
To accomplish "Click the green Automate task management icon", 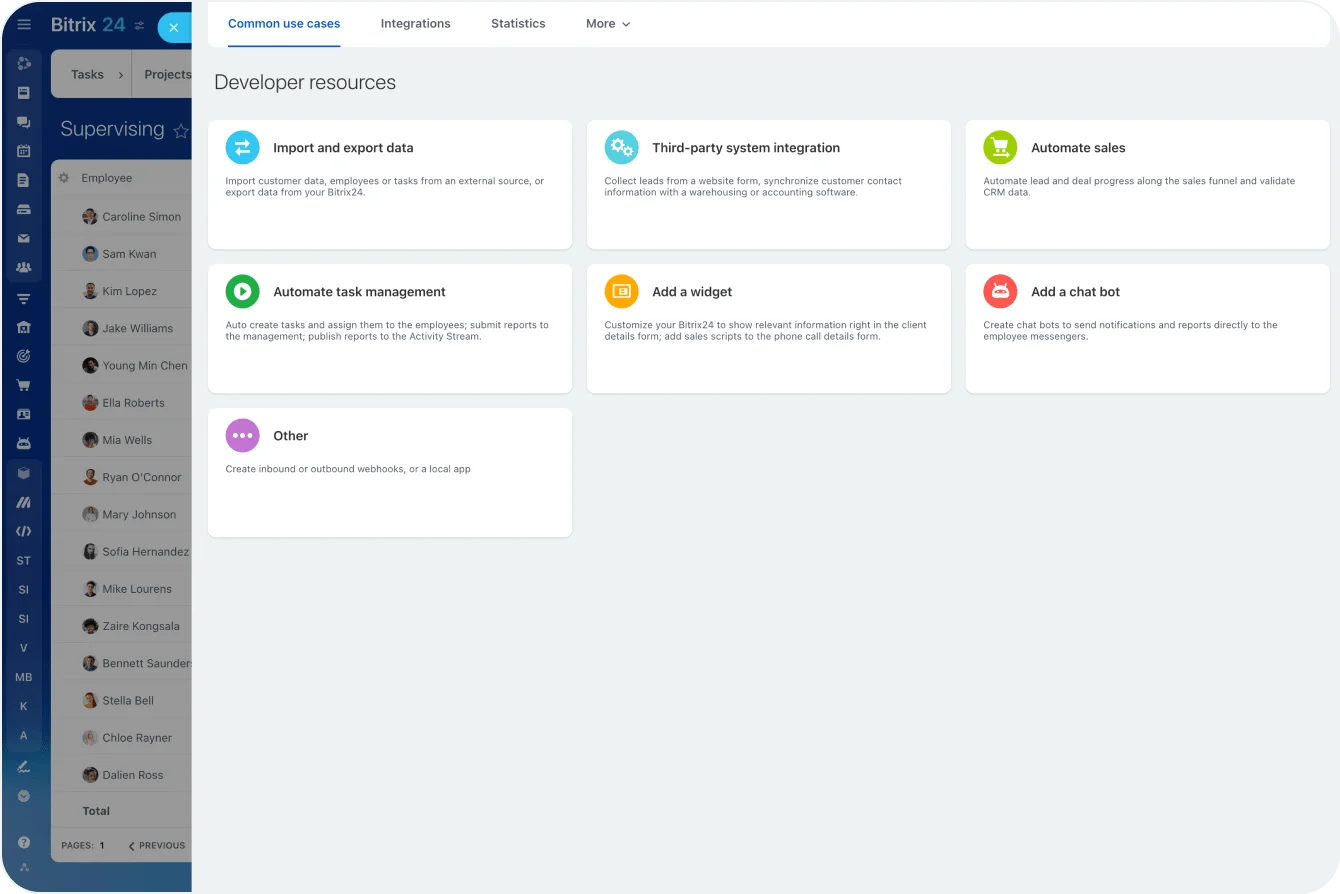I will (x=242, y=292).
